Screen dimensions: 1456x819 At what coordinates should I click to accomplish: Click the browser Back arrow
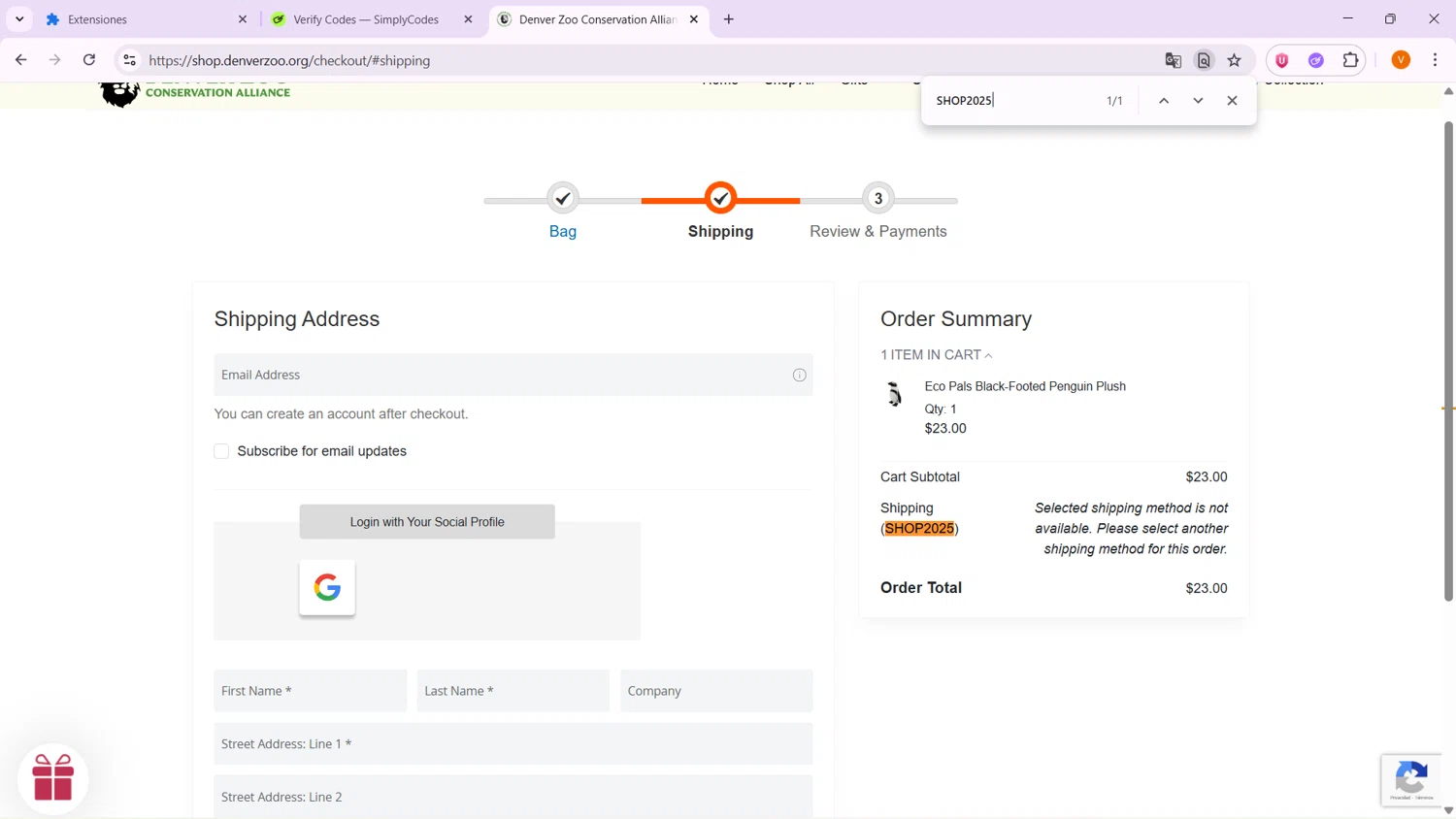[20, 60]
